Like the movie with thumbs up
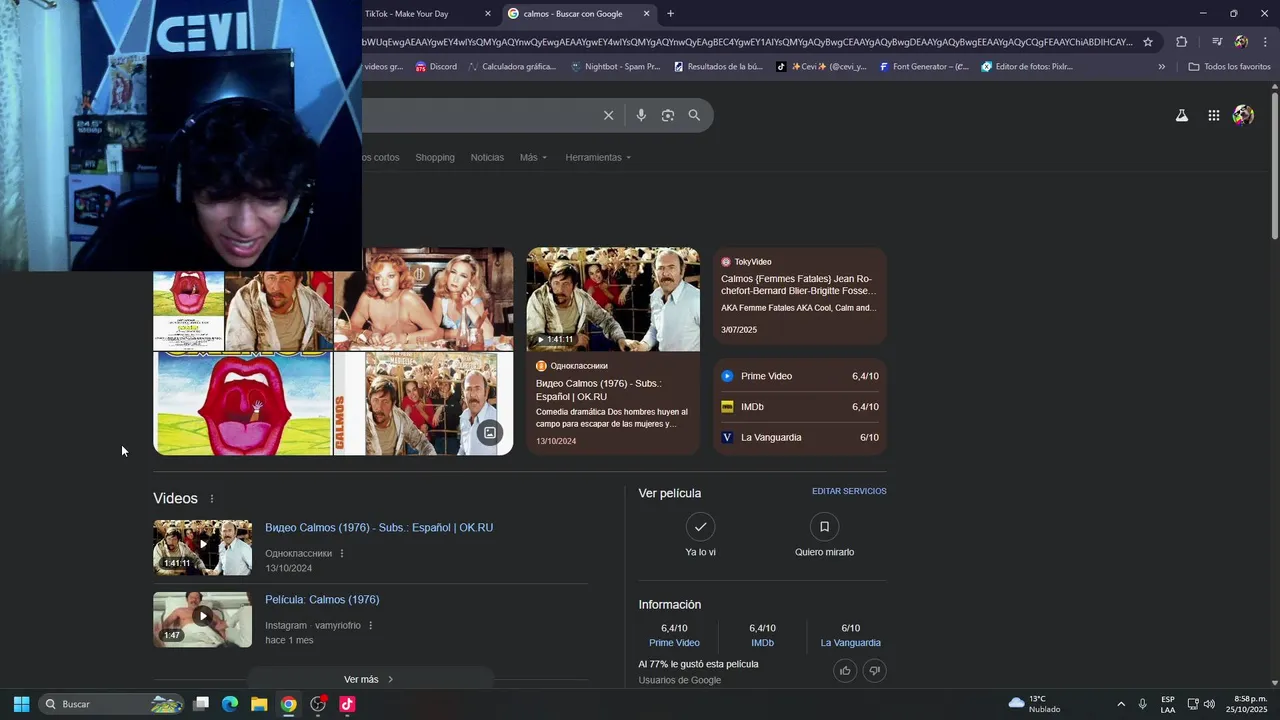Screen dimensions: 1280x720 coord(845,670)
